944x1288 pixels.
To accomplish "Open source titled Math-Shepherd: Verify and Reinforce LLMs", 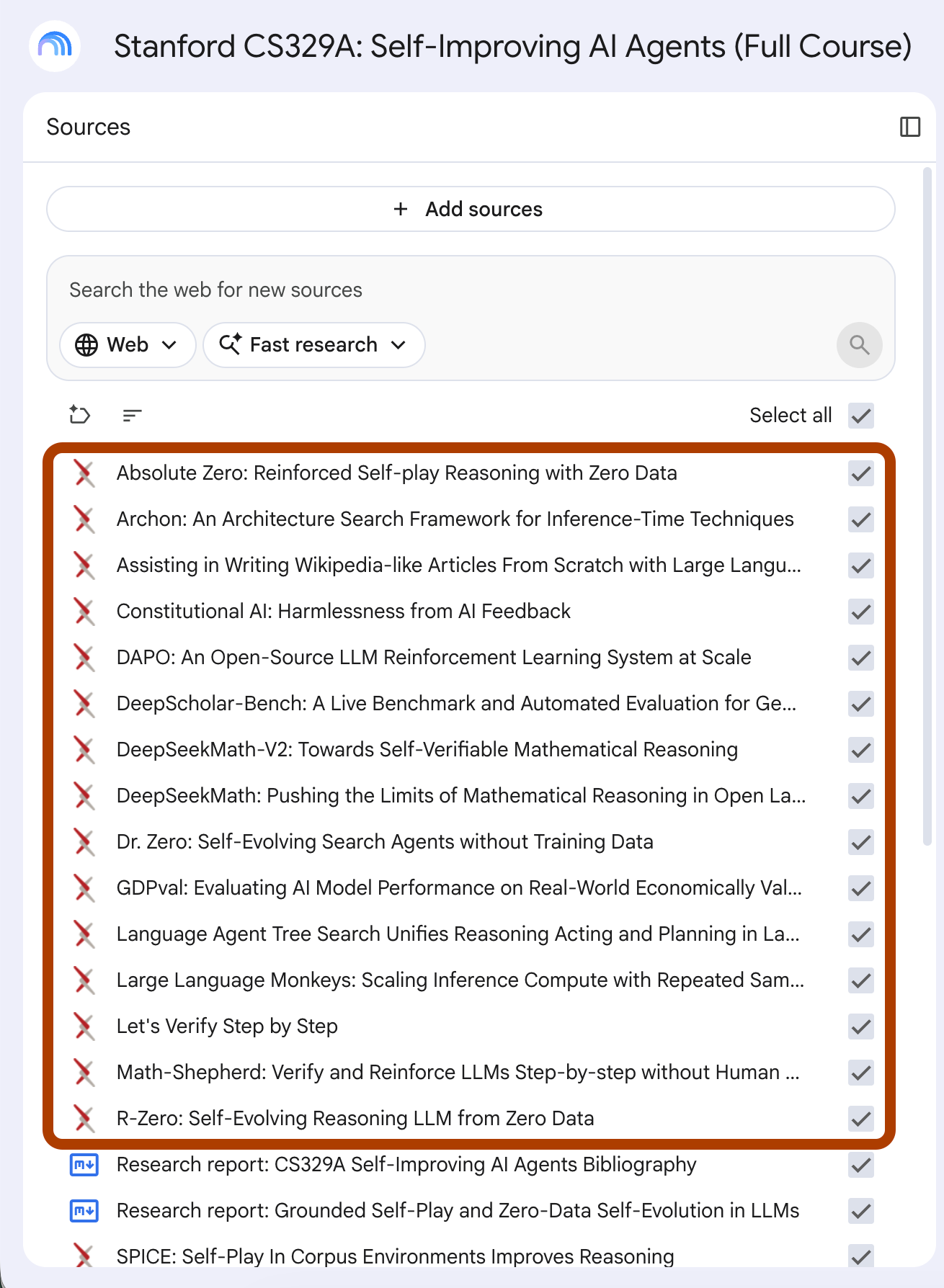I will click(458, 1073).
